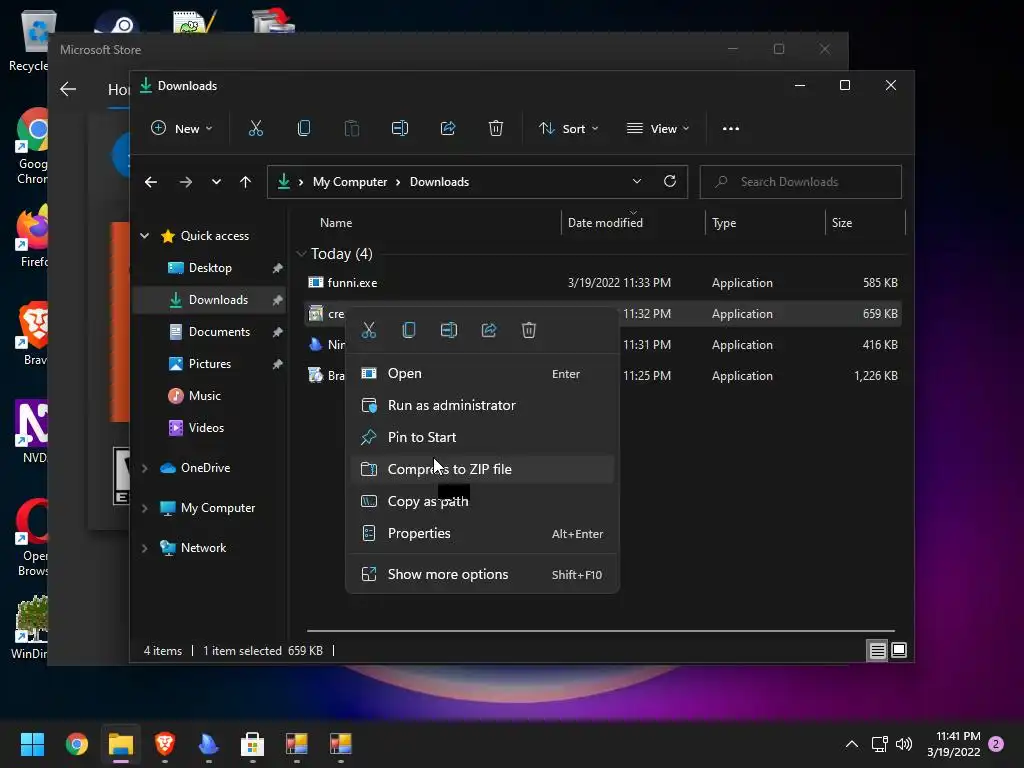Open the See more ellipsis menu

pos(731,129)
